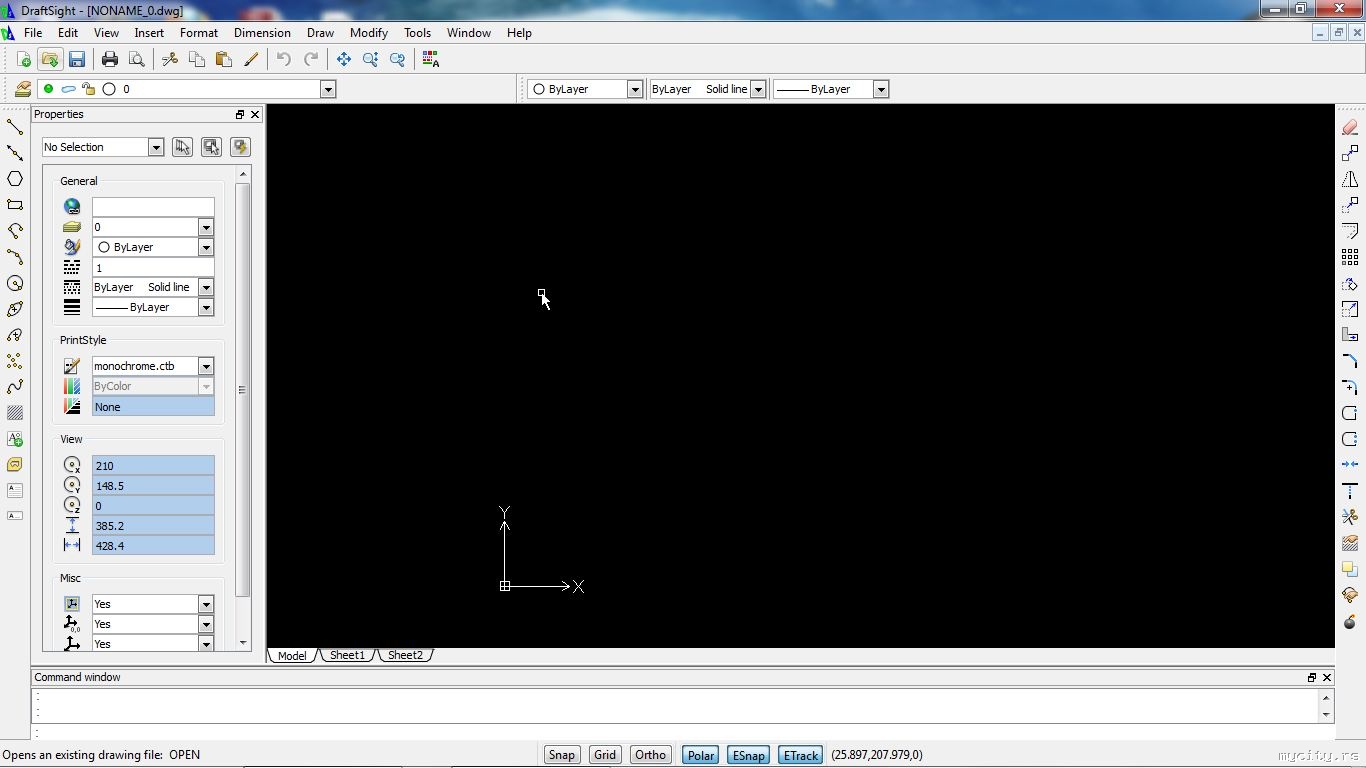Switch to the Sheet1 tab
The width and height of the screenshot is (1366, 768).
[347, 655]
